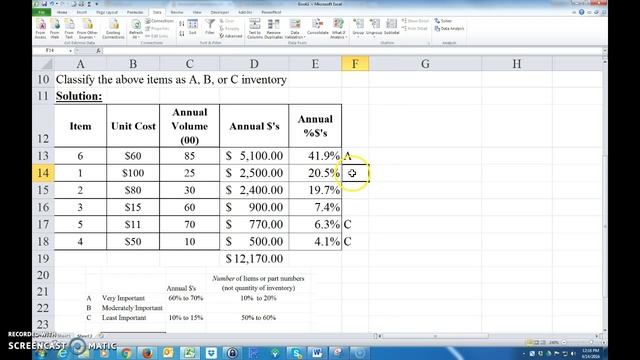Click the Advanced filter button

[x=231, y=36]
